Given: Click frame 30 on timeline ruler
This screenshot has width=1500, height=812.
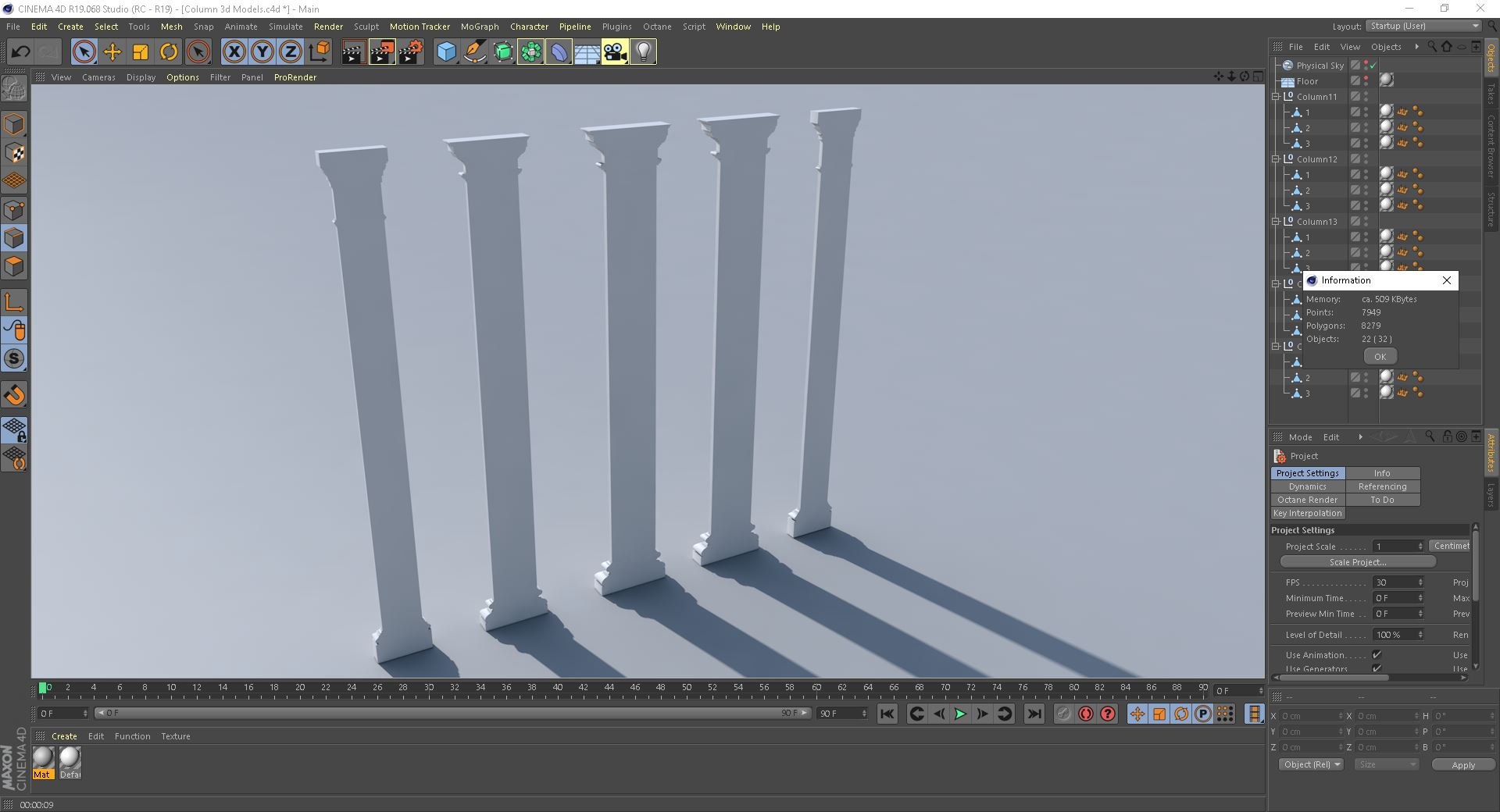Looking at the screenshot, I should click(429, 688).
